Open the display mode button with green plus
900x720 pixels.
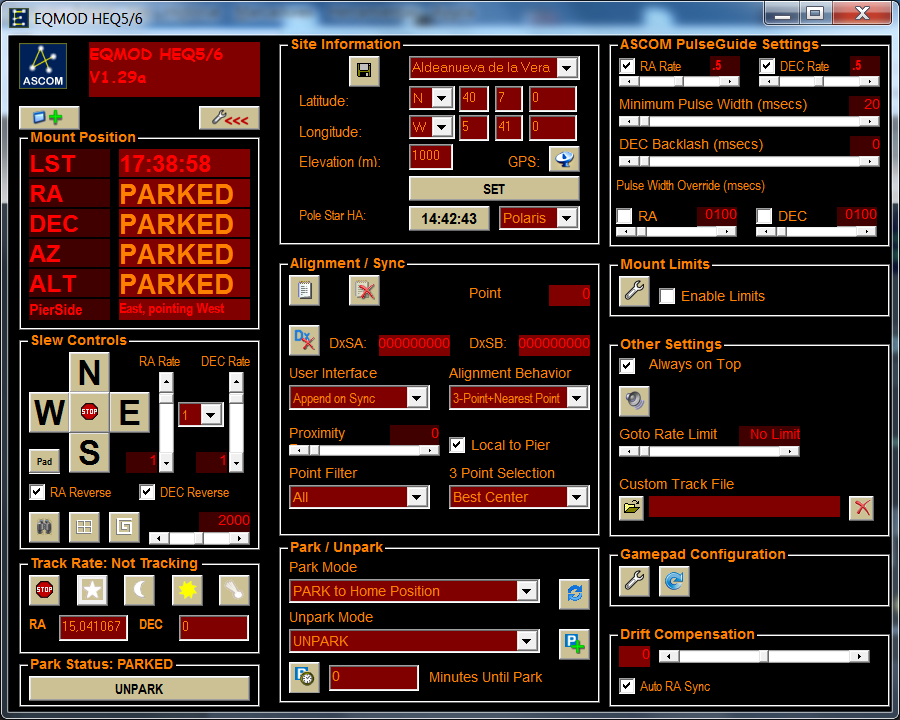tap(49, 118)
